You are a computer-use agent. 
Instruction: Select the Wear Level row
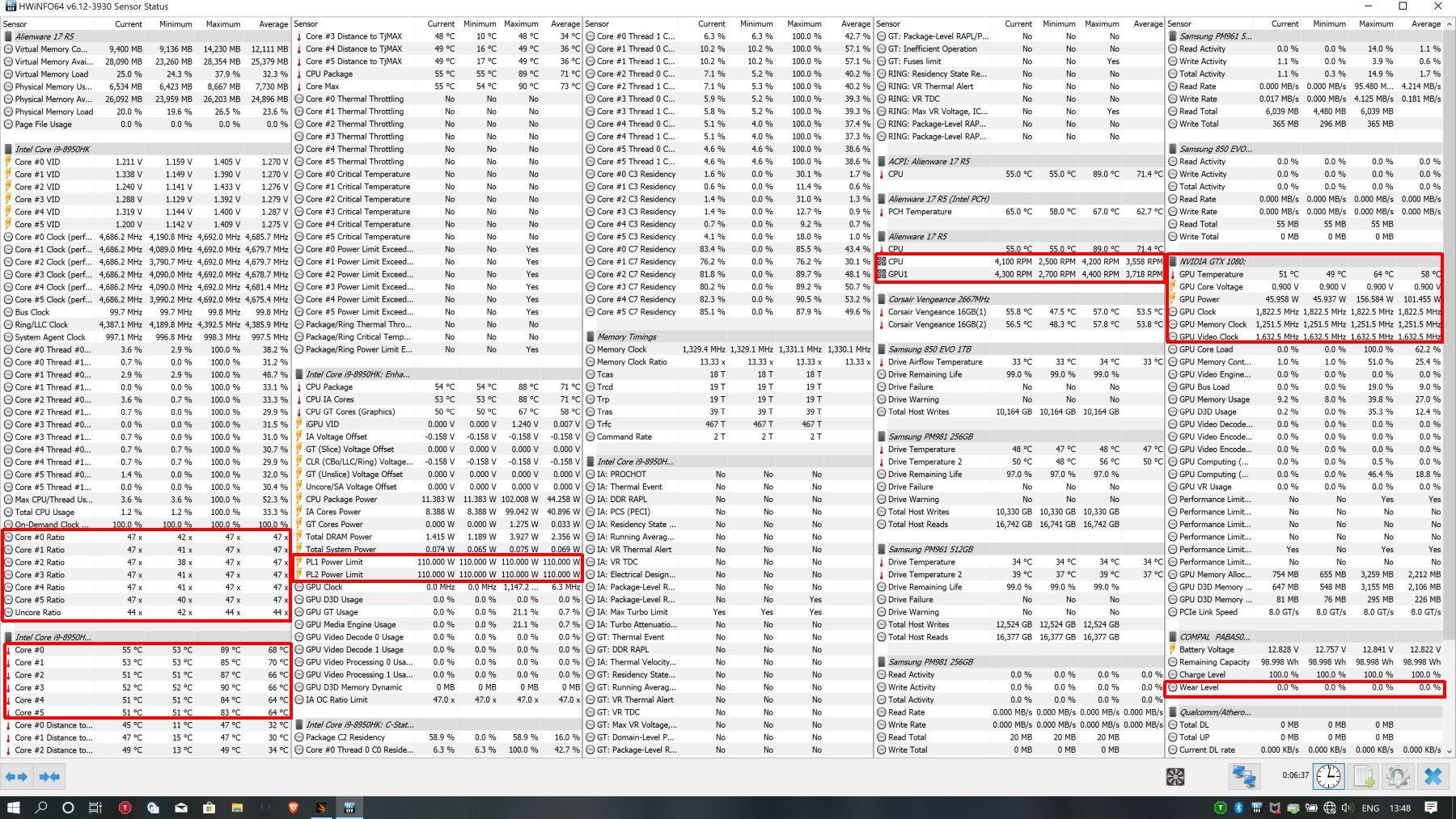tap(1304, 687)
